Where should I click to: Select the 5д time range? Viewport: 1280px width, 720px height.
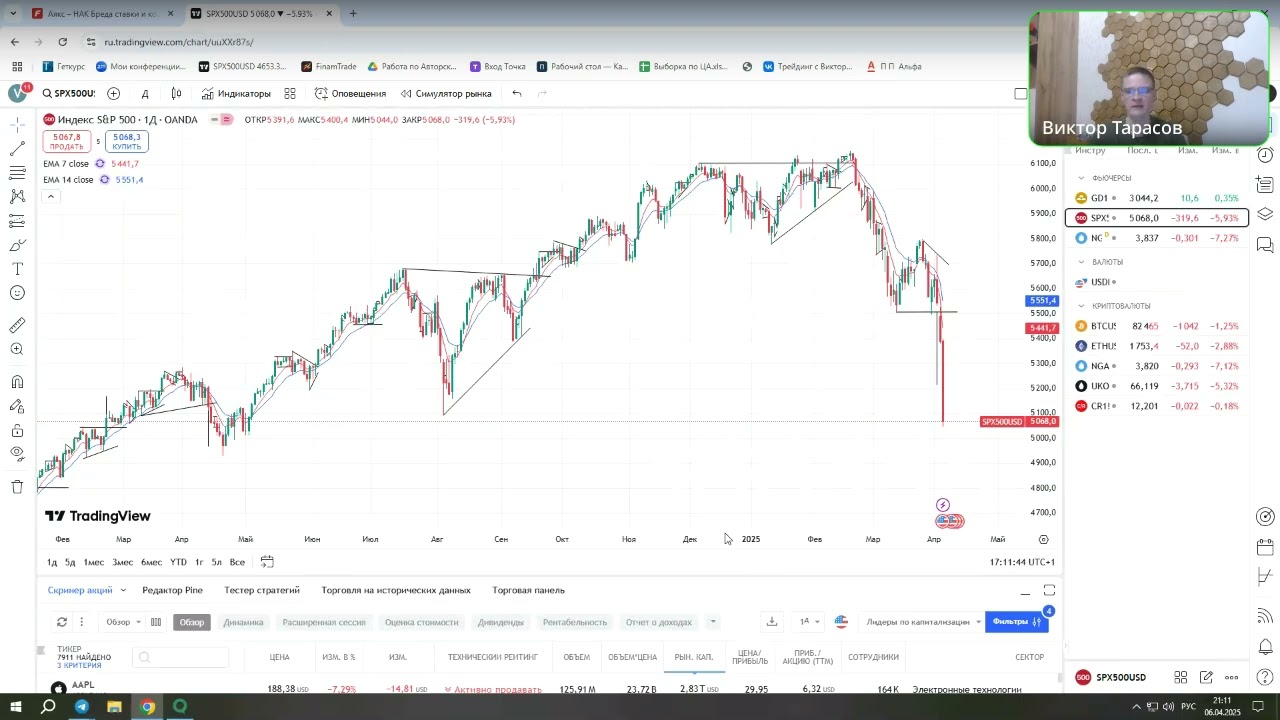70,562
